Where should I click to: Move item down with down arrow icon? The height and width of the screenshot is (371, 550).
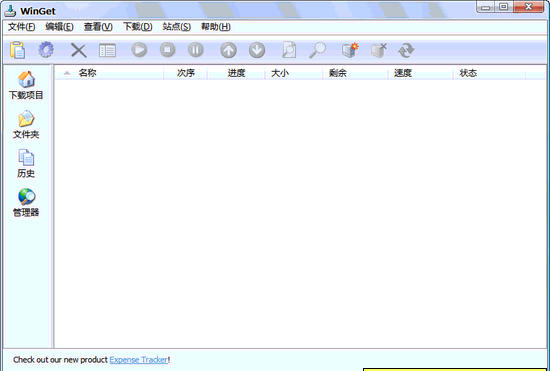tap(257, 50)
